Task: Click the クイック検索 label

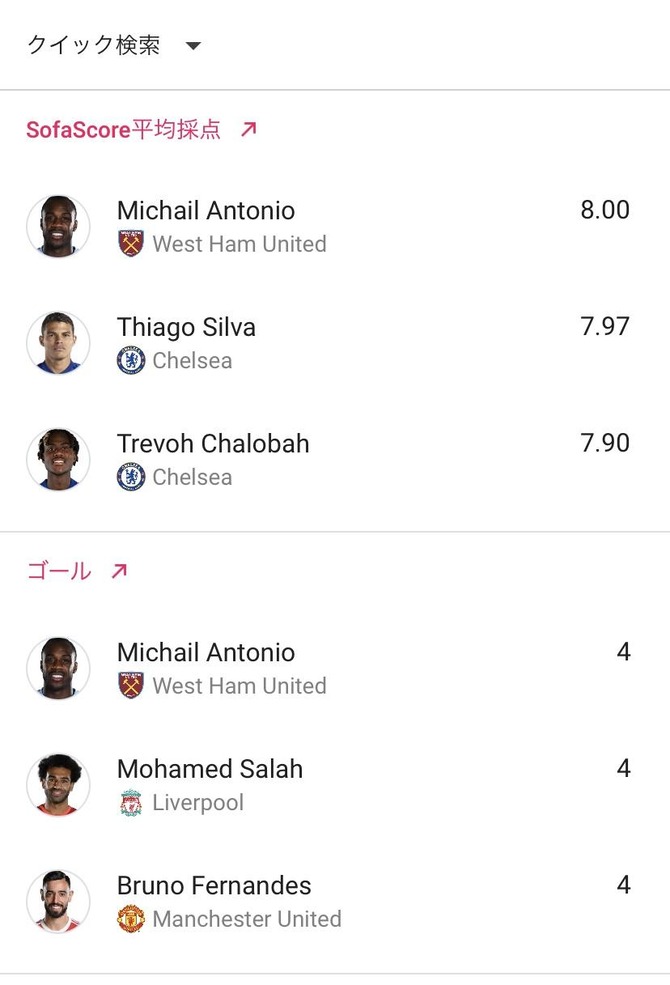Action: [x=93, y=45]
